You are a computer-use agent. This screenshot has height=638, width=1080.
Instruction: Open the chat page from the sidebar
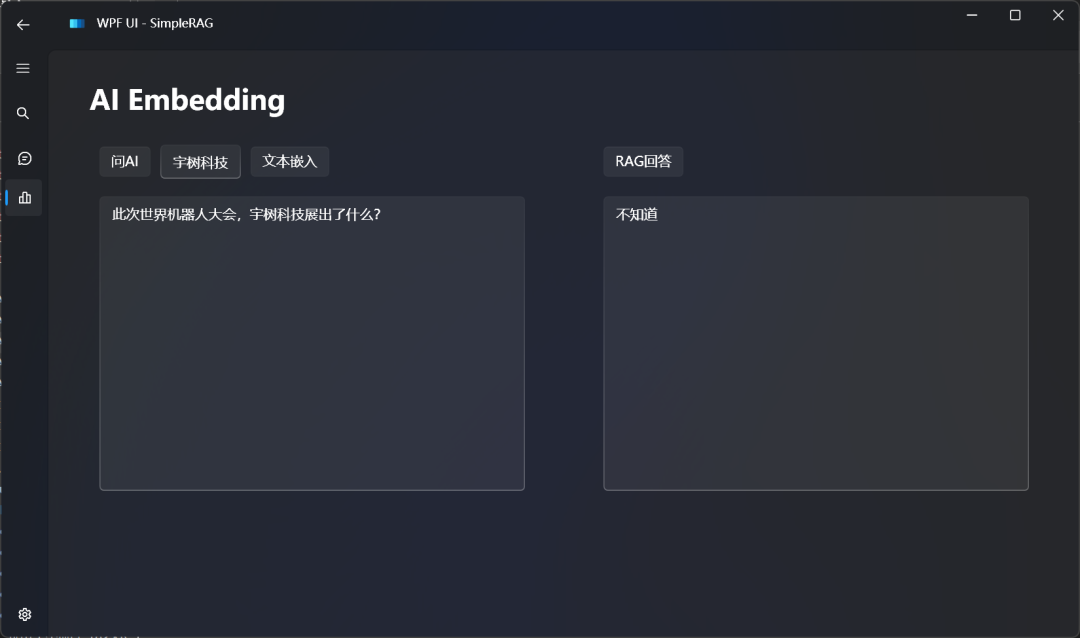click(24, 158)
